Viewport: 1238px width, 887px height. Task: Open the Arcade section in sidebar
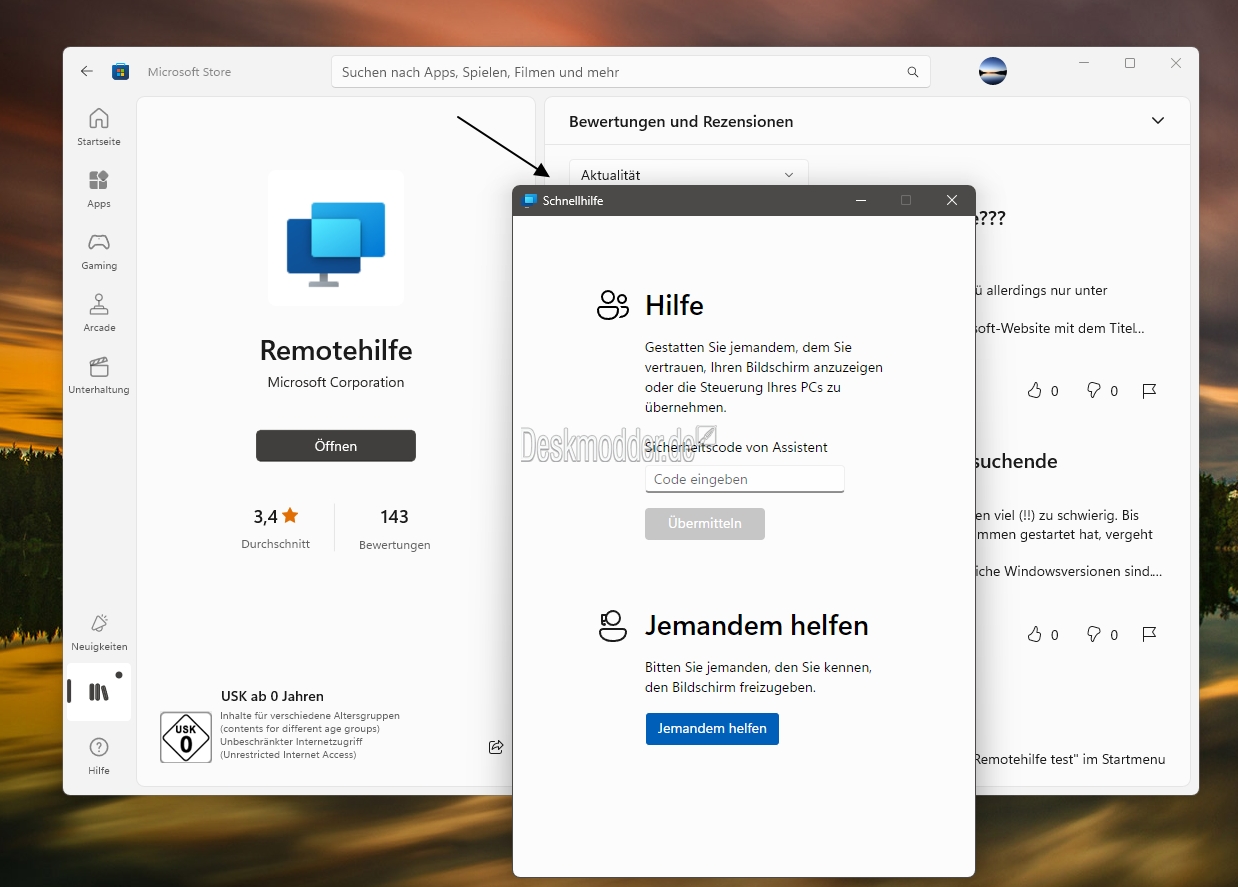[x=99, y=312]
